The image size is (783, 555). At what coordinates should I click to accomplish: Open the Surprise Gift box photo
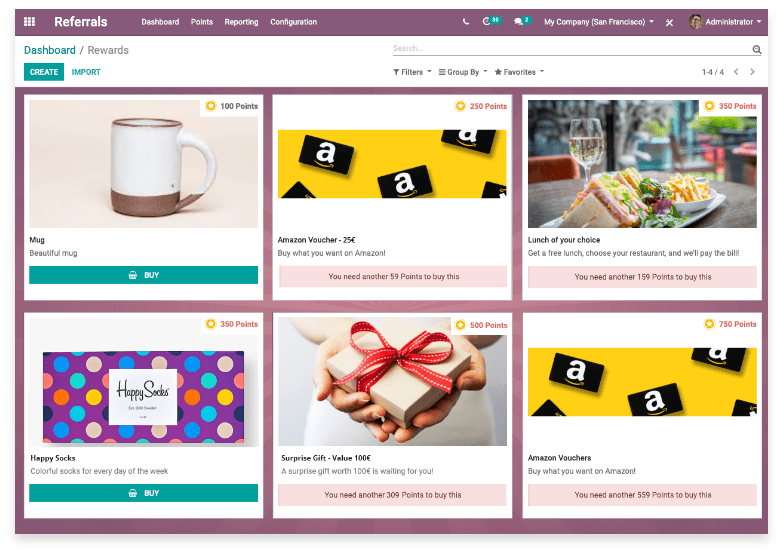click(392, 382)
